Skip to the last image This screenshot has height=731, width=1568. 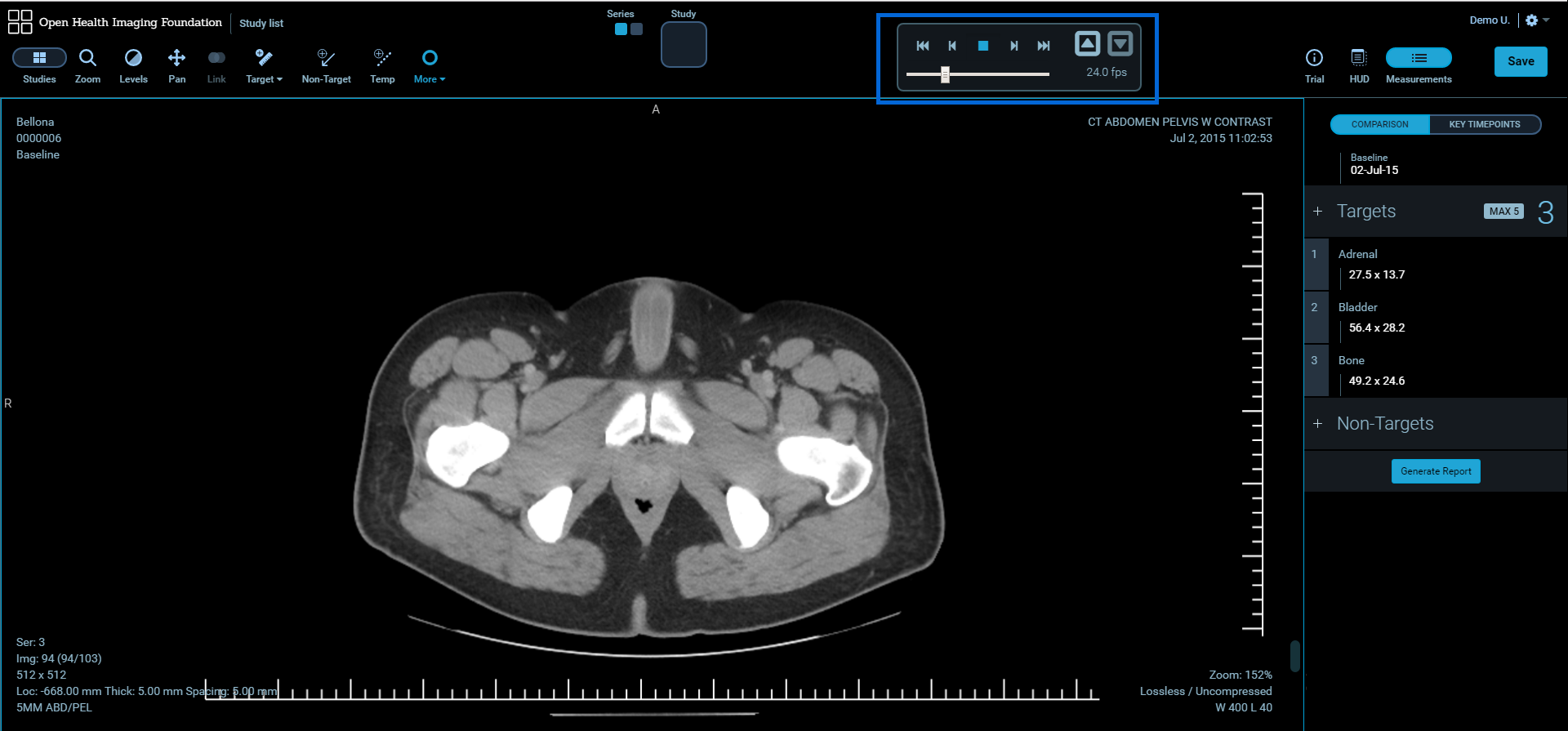[x=1044, y=46]
